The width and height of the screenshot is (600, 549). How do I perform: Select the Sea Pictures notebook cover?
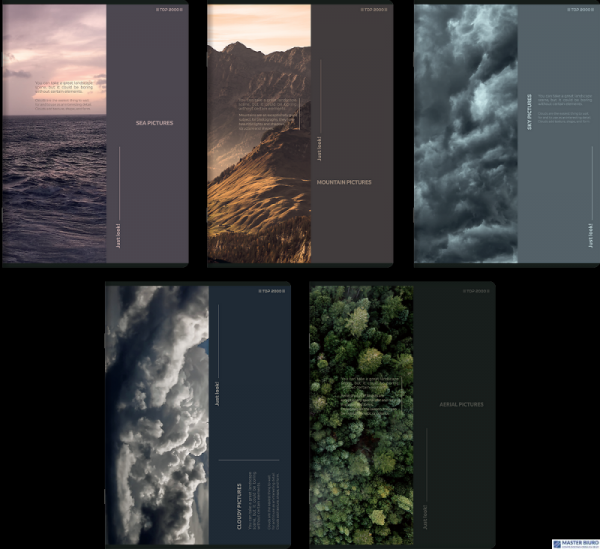[96, 134]
